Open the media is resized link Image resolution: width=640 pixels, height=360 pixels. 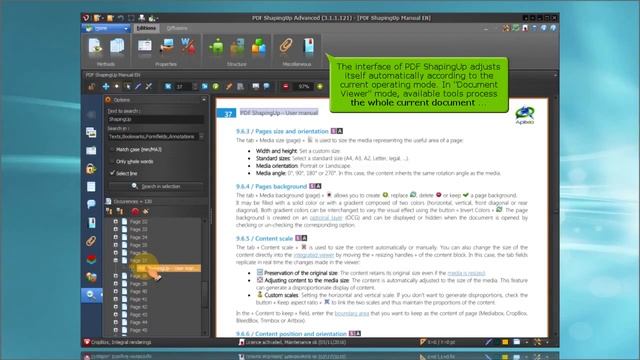pos(466,273)
